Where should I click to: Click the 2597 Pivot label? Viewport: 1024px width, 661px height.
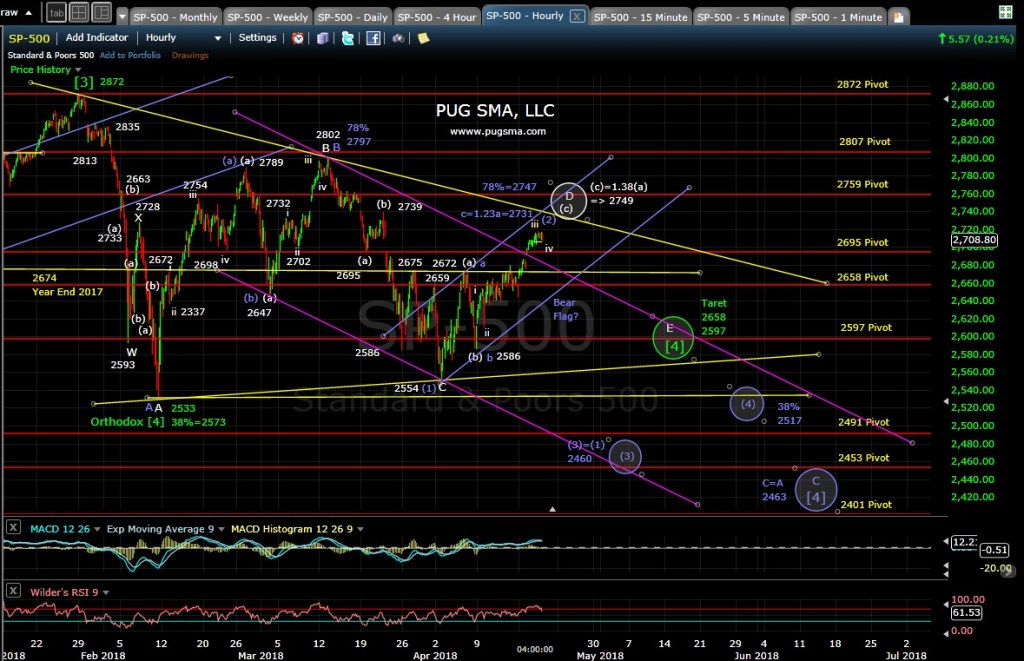tap(866, 327)
